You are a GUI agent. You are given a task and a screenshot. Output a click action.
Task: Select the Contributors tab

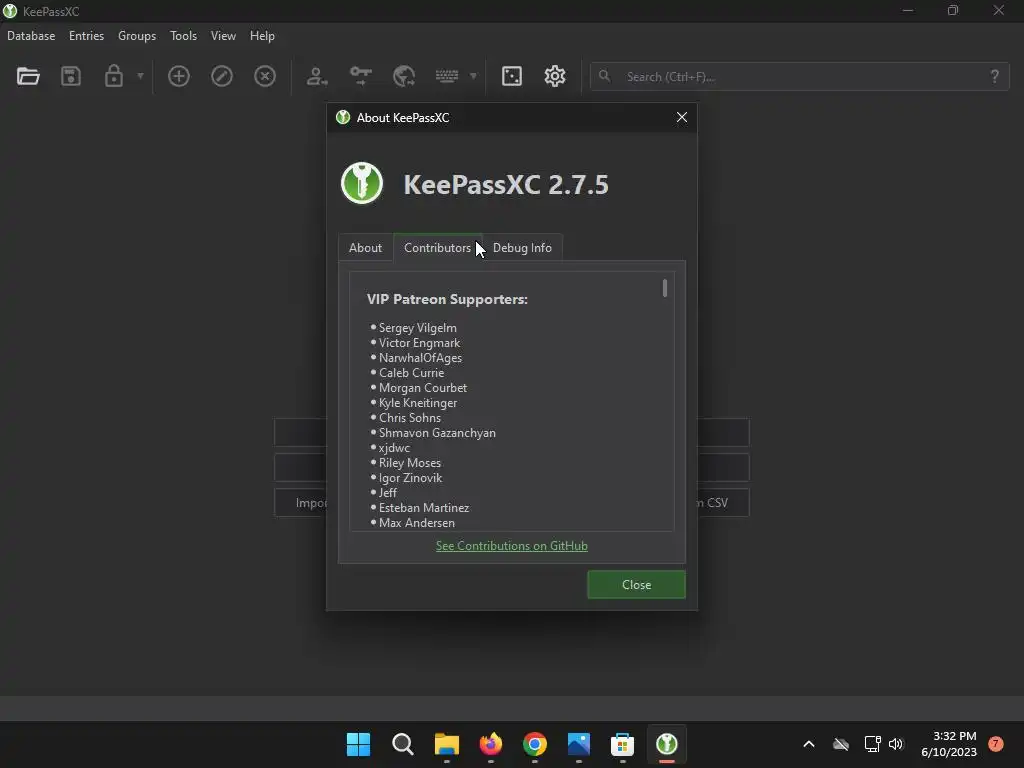point(437,248)
